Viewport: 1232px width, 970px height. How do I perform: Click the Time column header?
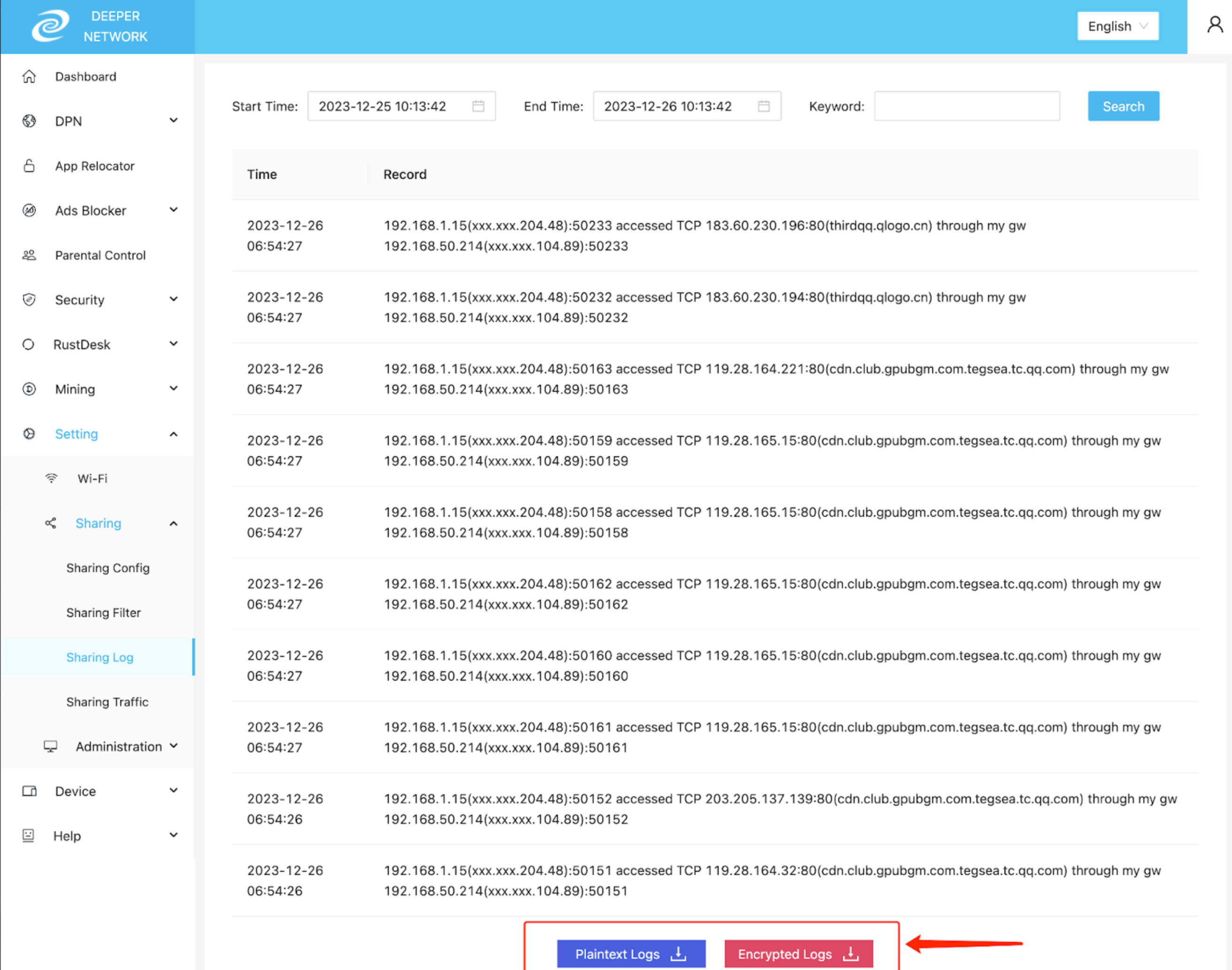(x=262, y=174)
